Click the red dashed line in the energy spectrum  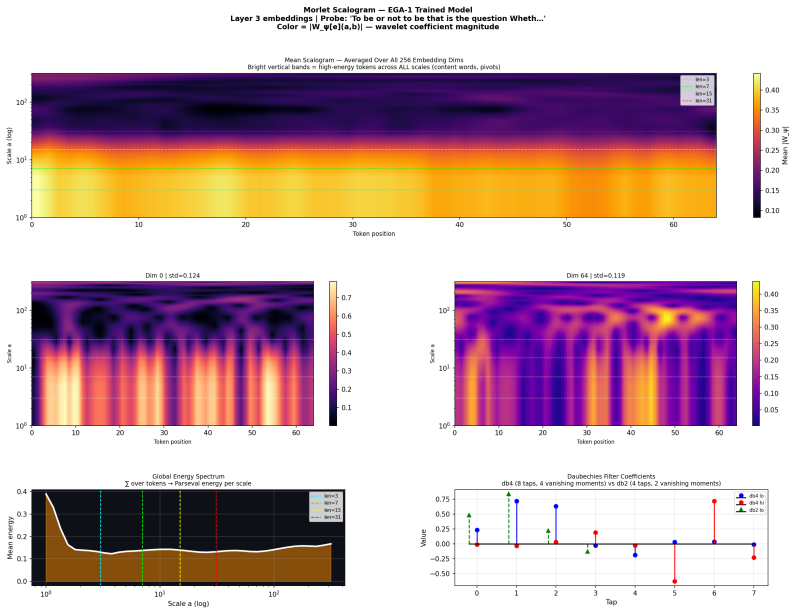(x=216, y=537)
